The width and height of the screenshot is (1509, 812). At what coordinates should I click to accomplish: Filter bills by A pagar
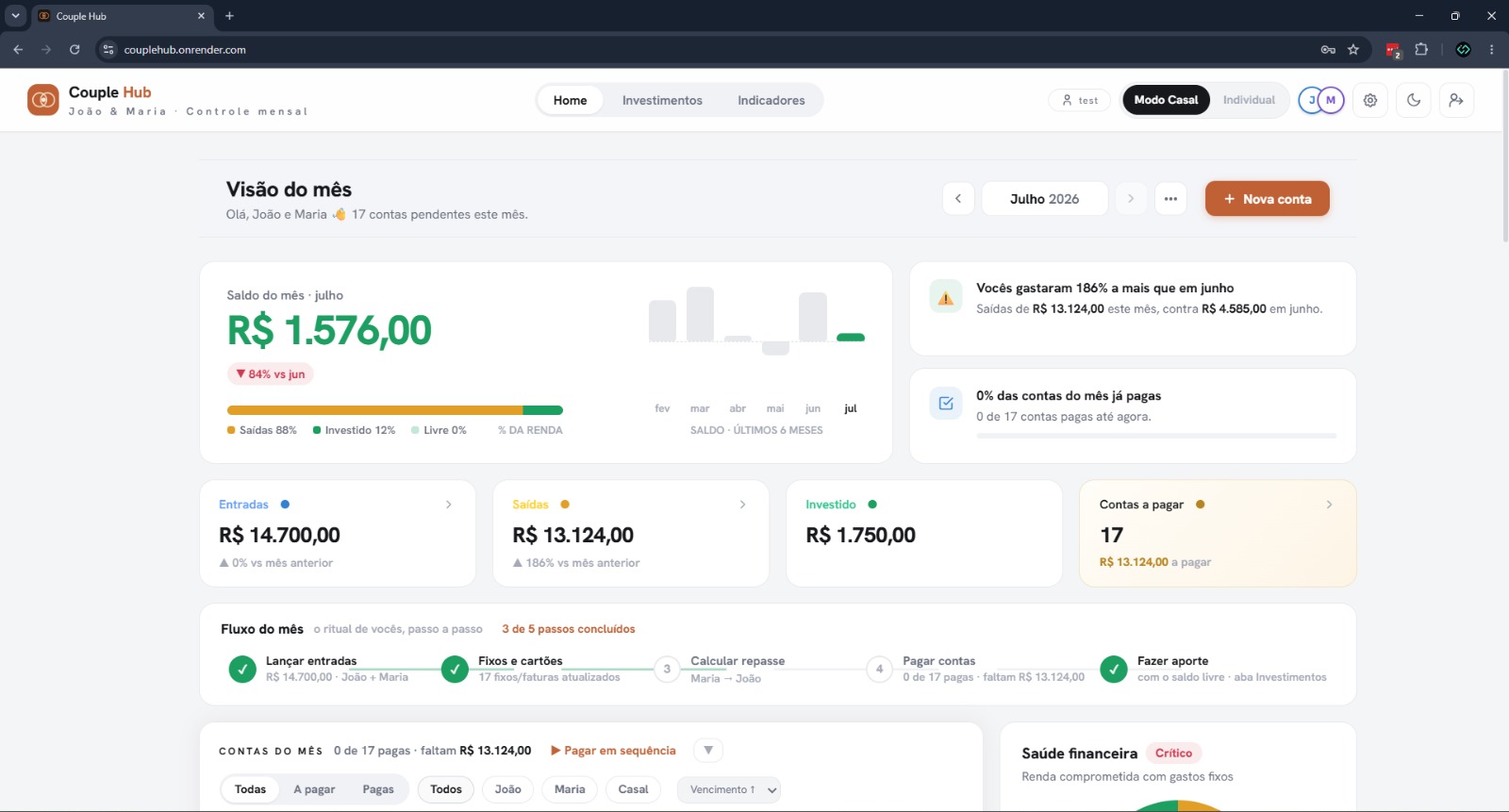point(314,789)
